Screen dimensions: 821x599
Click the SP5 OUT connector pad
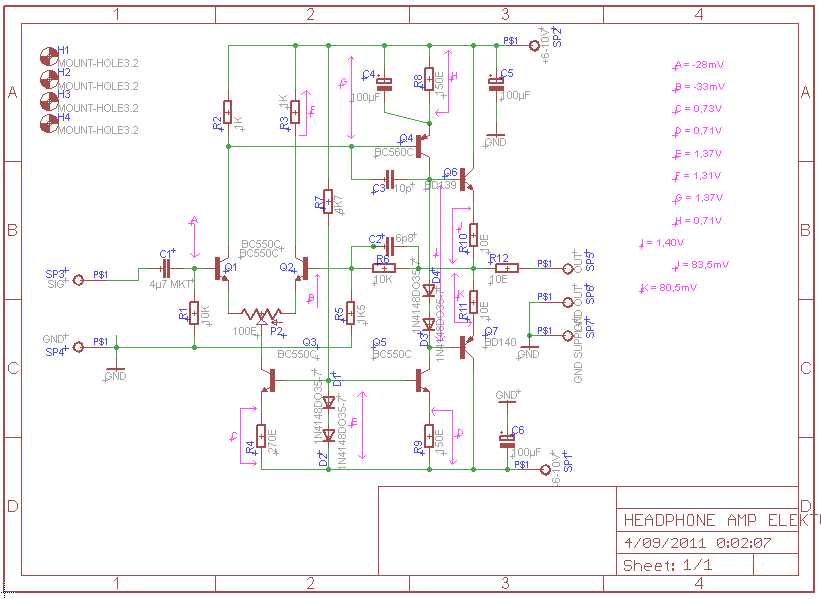(566, 268)
